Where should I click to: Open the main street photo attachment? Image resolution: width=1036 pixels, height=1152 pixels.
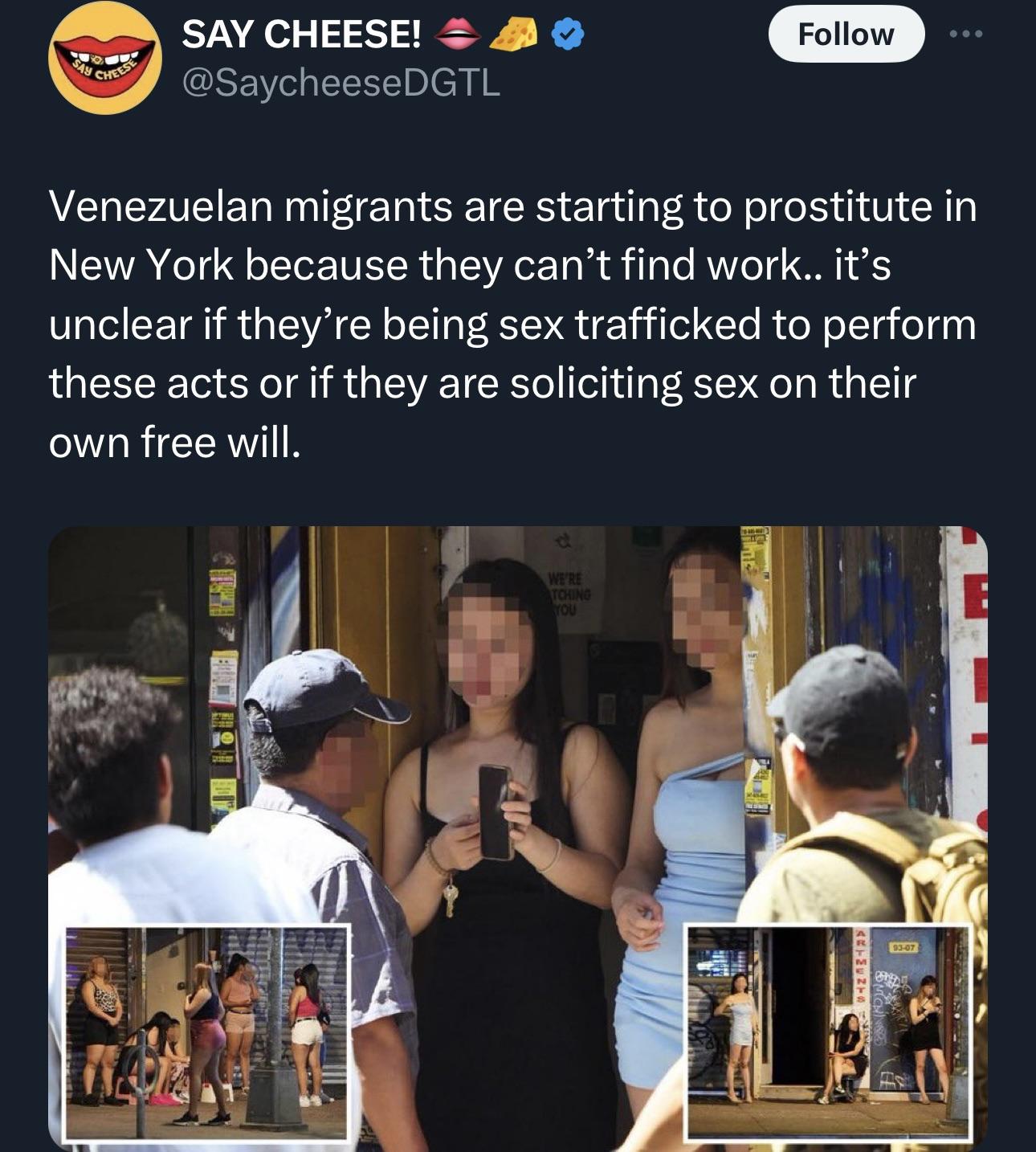click(x=518, y=839)
